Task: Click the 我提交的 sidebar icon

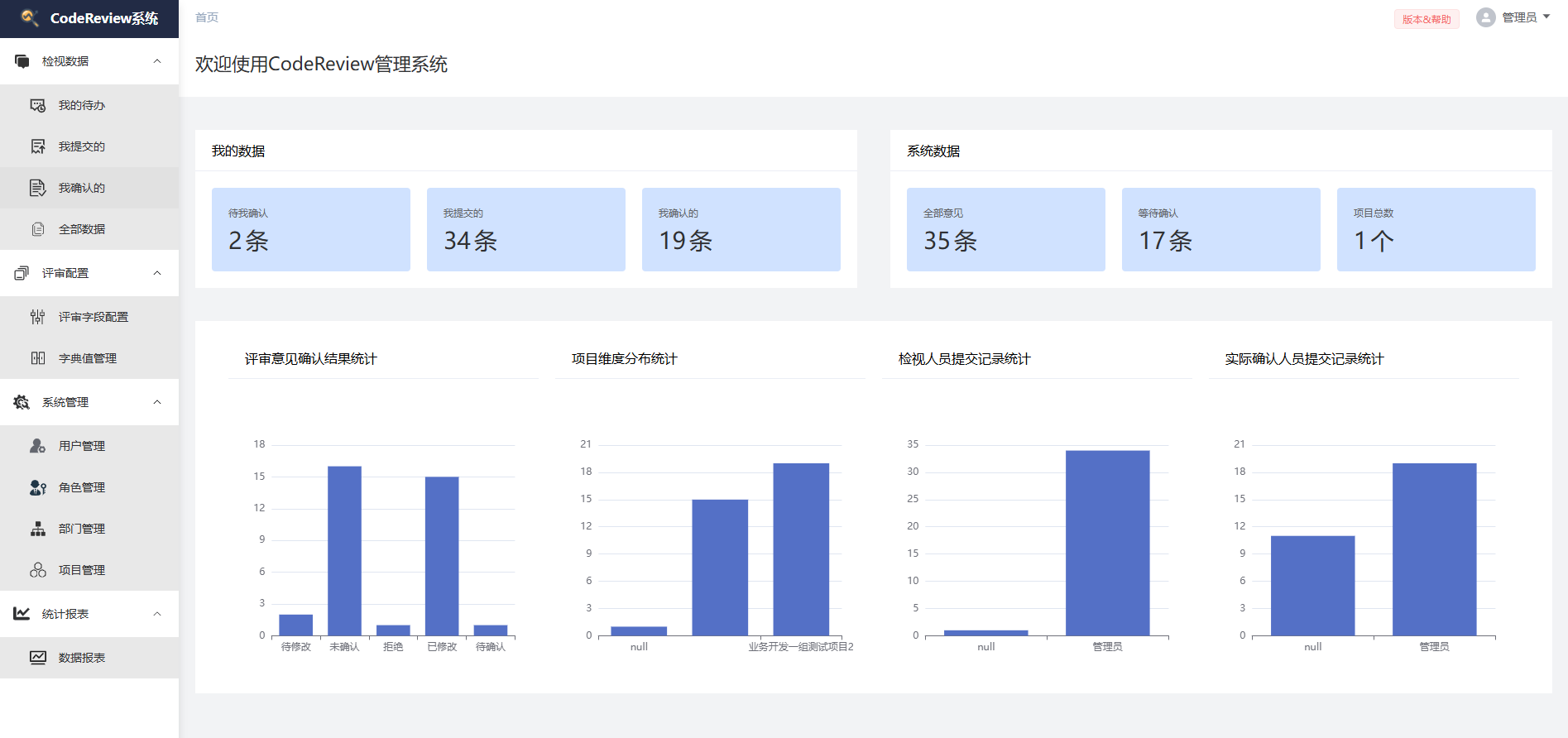Action: (38, 146)
